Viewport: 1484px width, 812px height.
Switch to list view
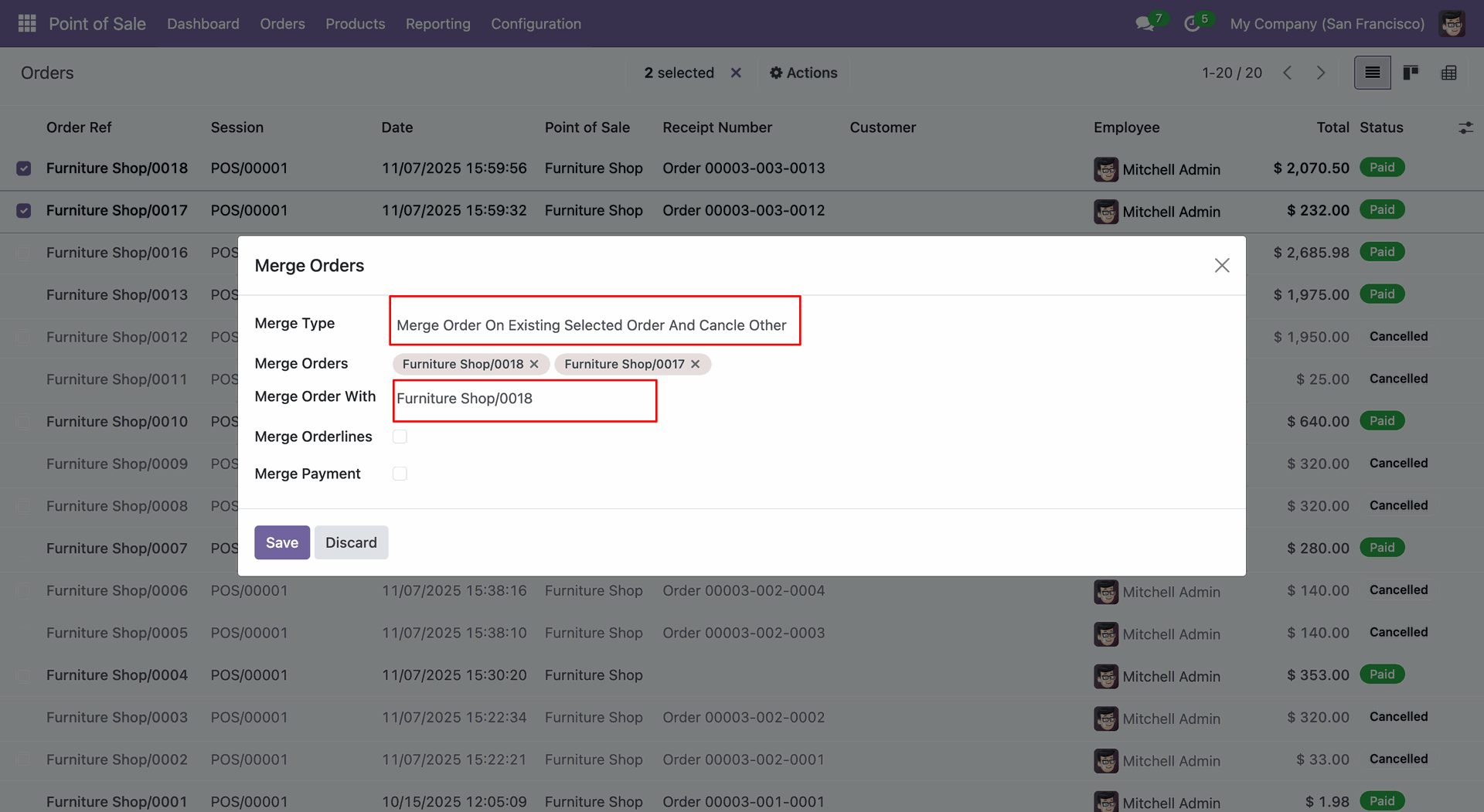coord(1373,73)
